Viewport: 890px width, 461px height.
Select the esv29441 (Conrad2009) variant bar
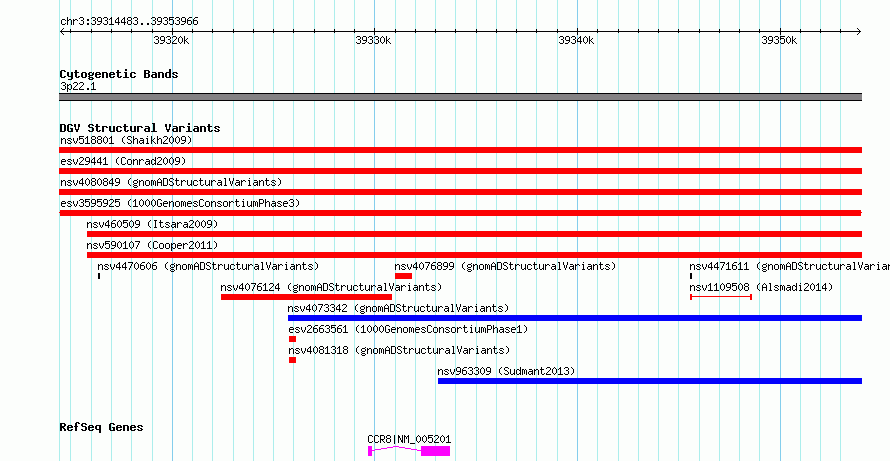point(460,171)
